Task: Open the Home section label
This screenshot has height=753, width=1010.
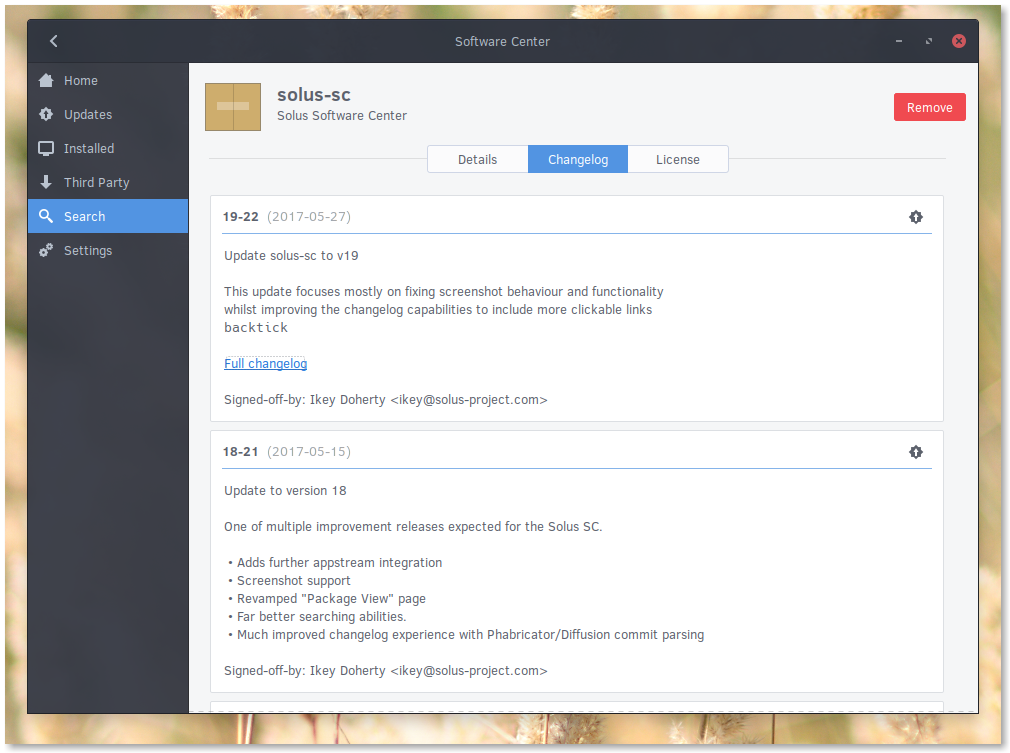Action: [81, 81]
